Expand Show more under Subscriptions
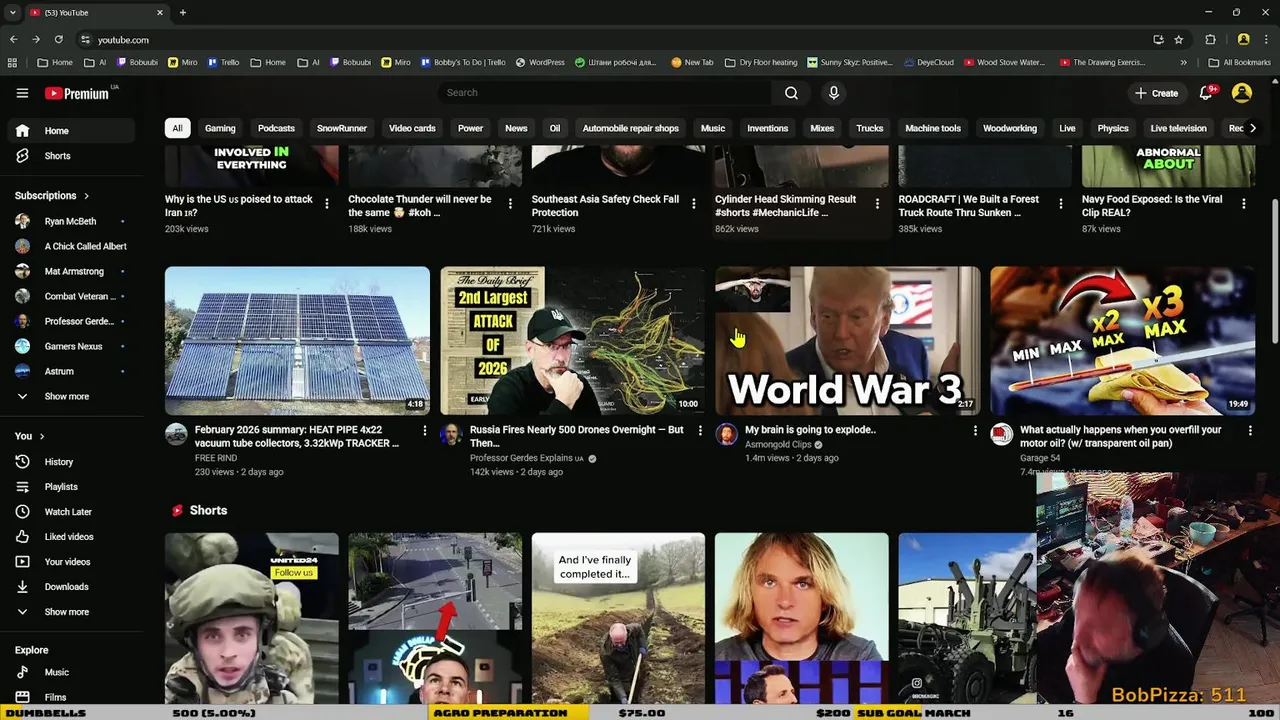1280x720 pixels. [x=70, y=397]
